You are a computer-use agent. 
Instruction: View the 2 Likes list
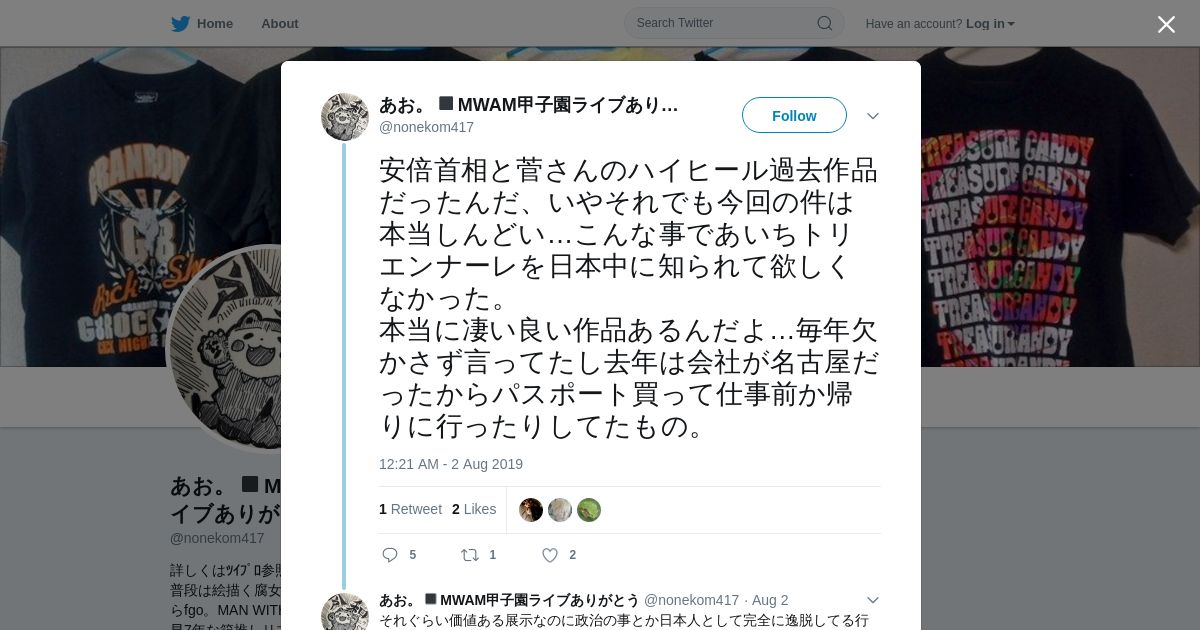pos(474,509)
